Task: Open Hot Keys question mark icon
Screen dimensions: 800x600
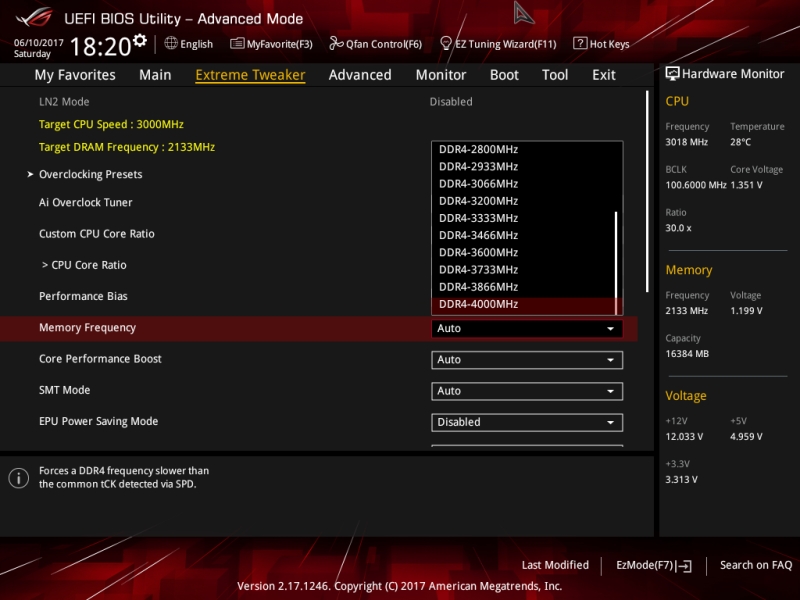Action: (580, 43)
